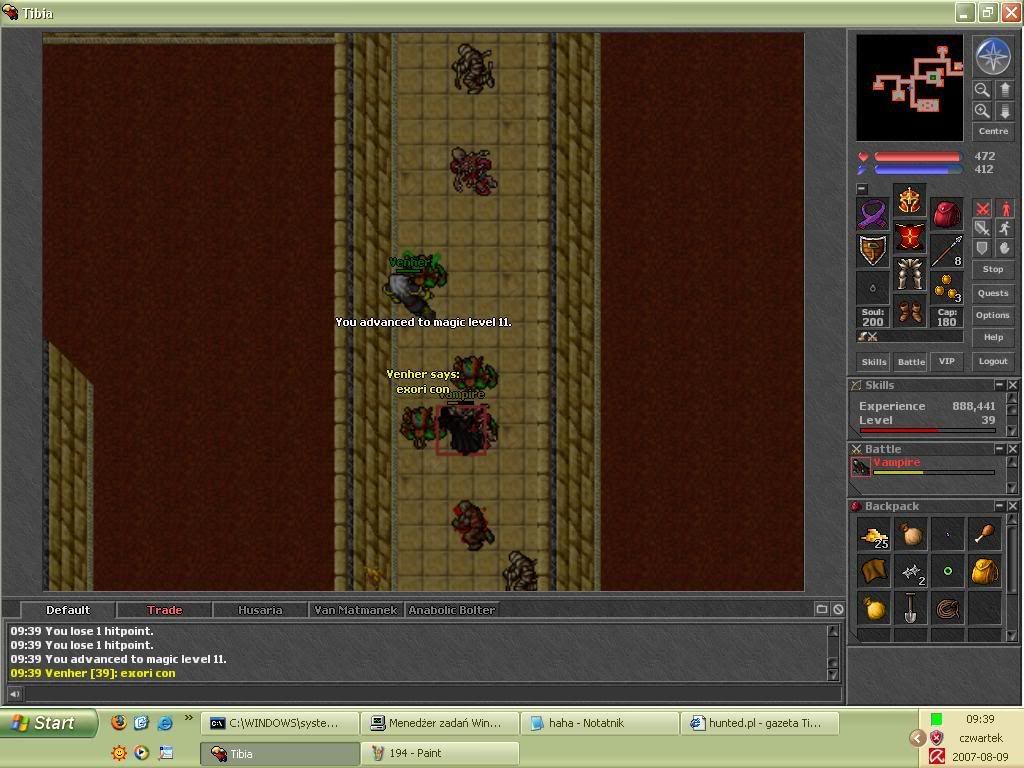
Task: Toggle secure mode hand icon
Action: tap(1004, 248)
